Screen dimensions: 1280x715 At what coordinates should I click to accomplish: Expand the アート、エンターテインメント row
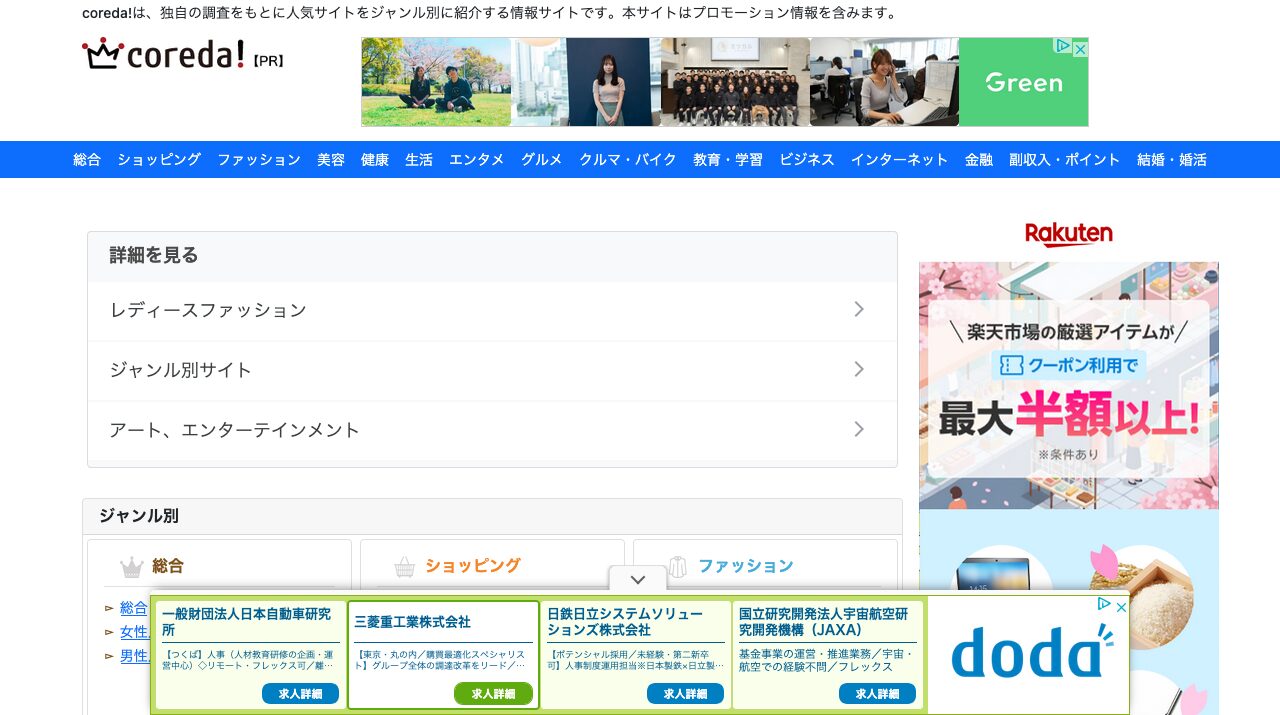858,430
